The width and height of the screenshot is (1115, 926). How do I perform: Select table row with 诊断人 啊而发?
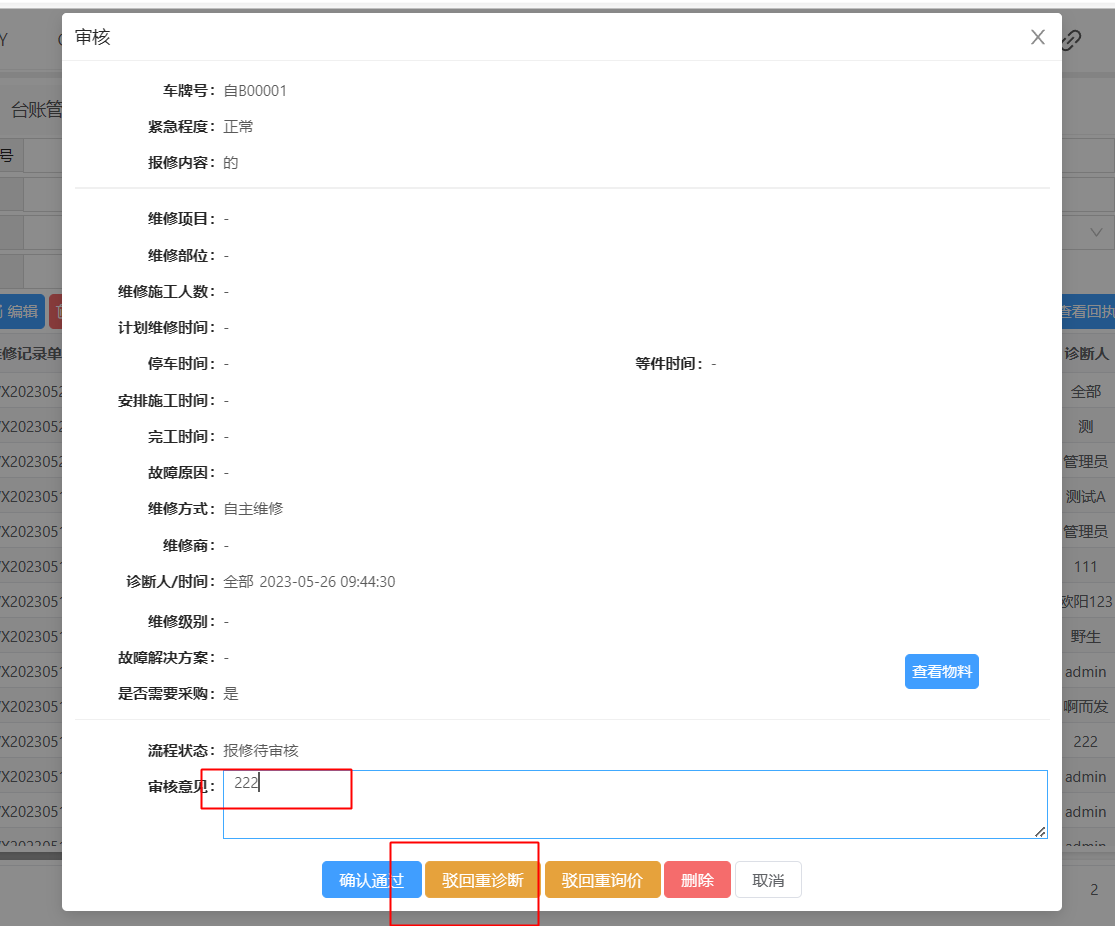[1086, 707]
